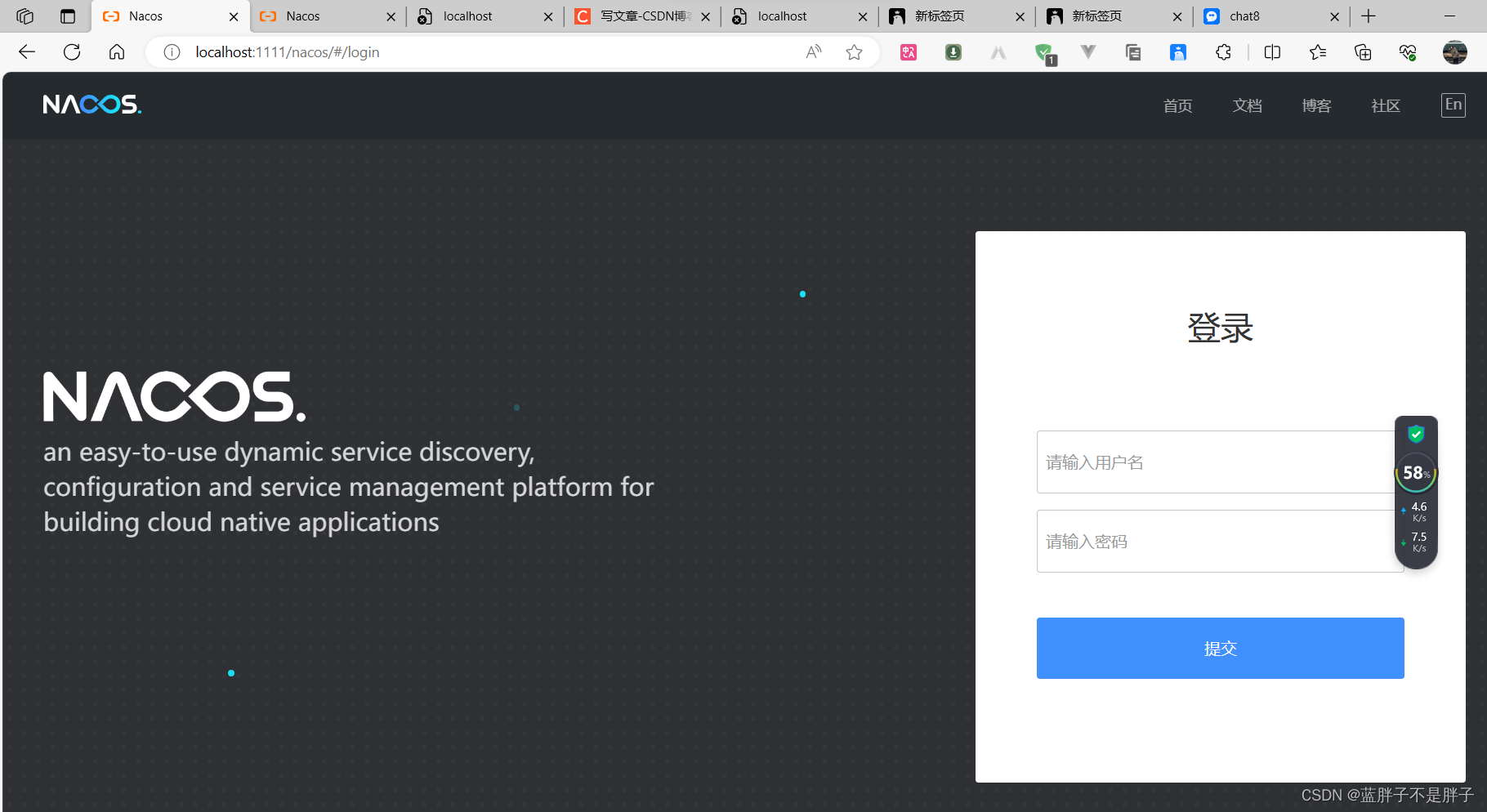Viewport: 1487px width, 812px height.
Task: Open 社区 community link
Action: pos(1386,105)
